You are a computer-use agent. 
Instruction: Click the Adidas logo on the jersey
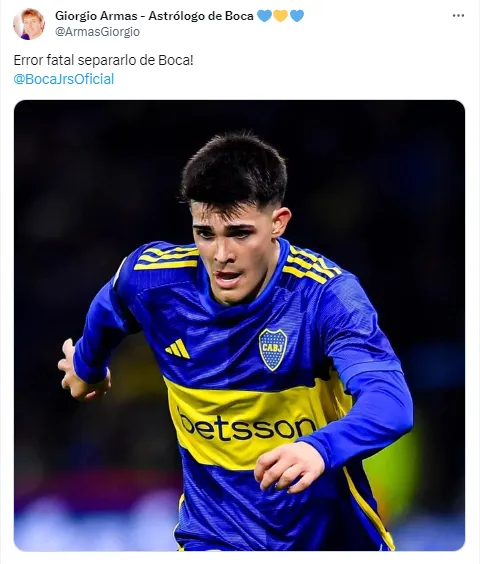[178, 349]
